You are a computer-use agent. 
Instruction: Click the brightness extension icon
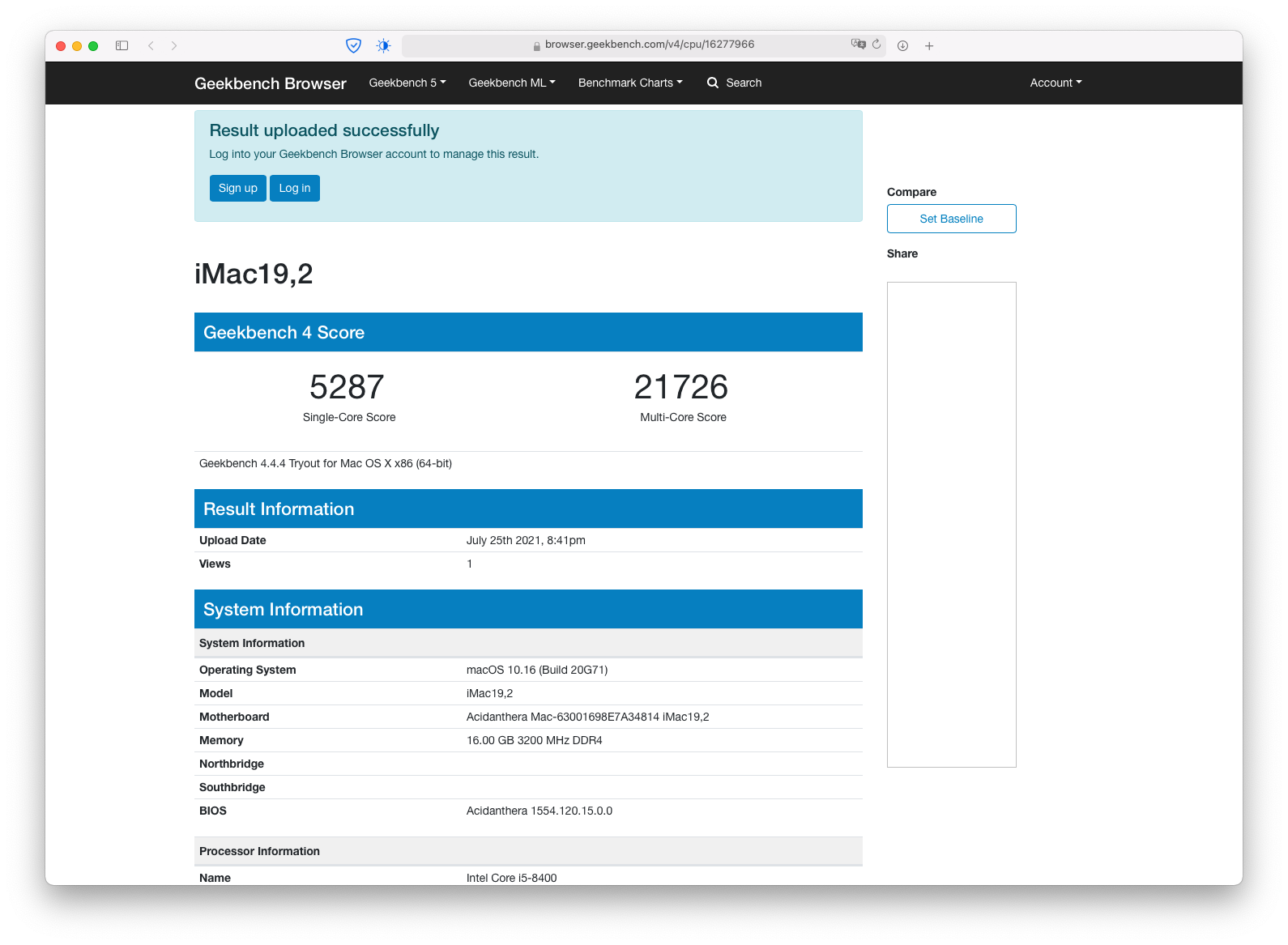coord(384,45)
